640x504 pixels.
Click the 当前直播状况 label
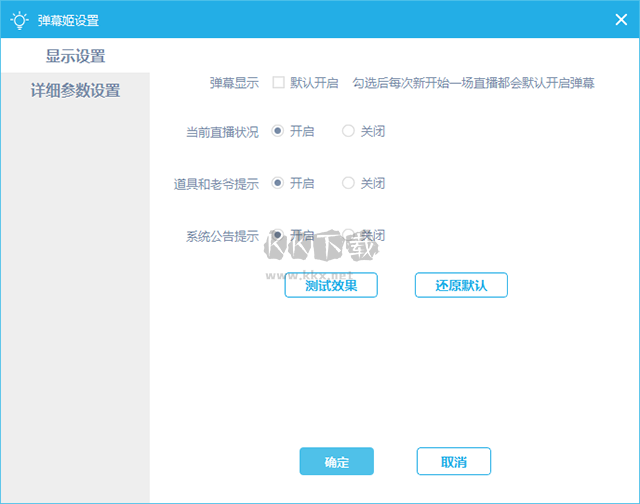point(222,132)
